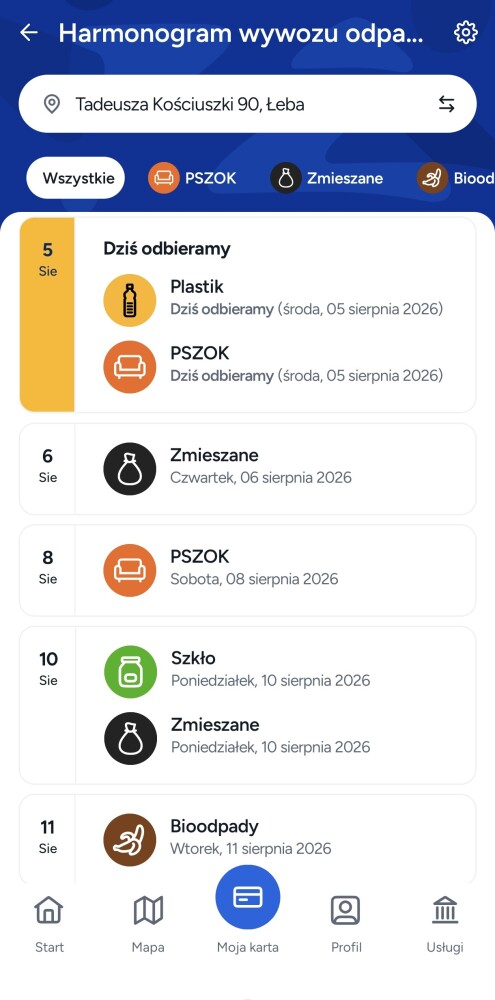Select the Bioodpady filter chip

pyautogui.click(x=456, y=178)
